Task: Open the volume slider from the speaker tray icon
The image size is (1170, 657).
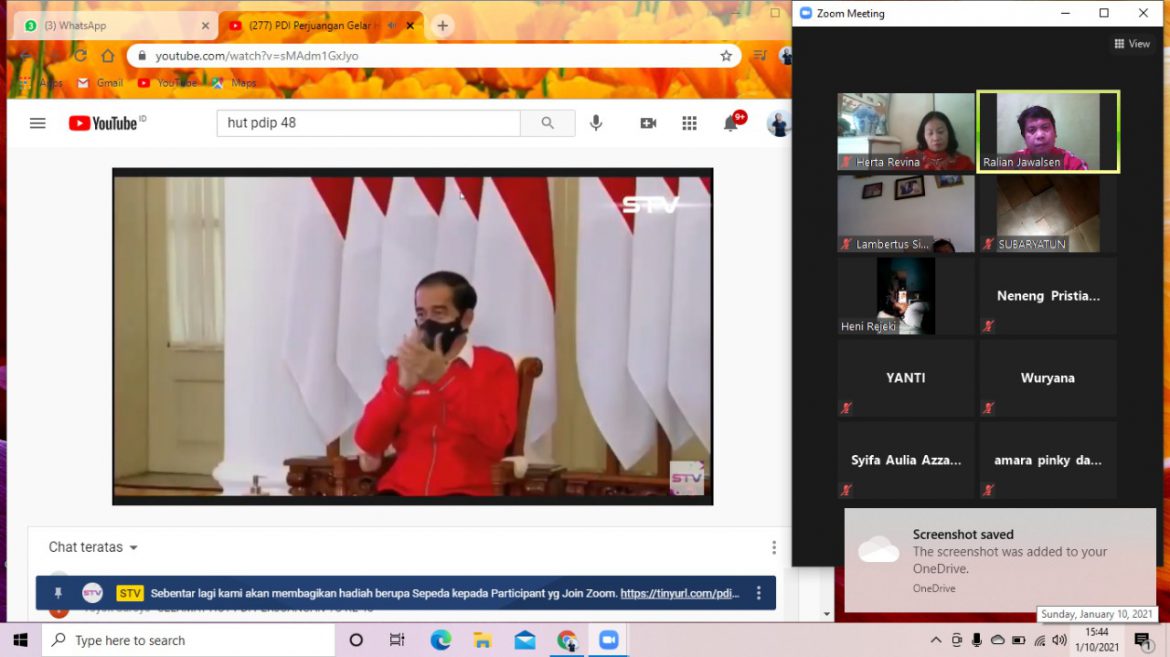Action: coord(1057,639)
